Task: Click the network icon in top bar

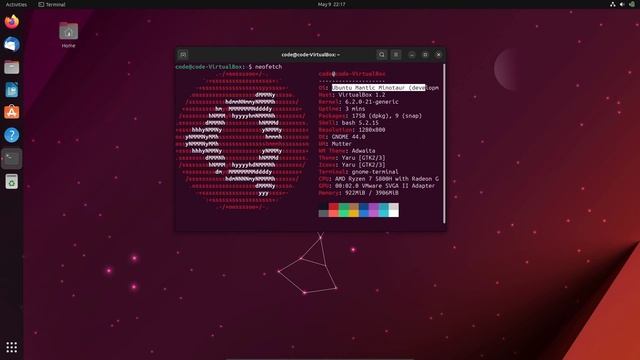Action: click(x=613, y=4)
